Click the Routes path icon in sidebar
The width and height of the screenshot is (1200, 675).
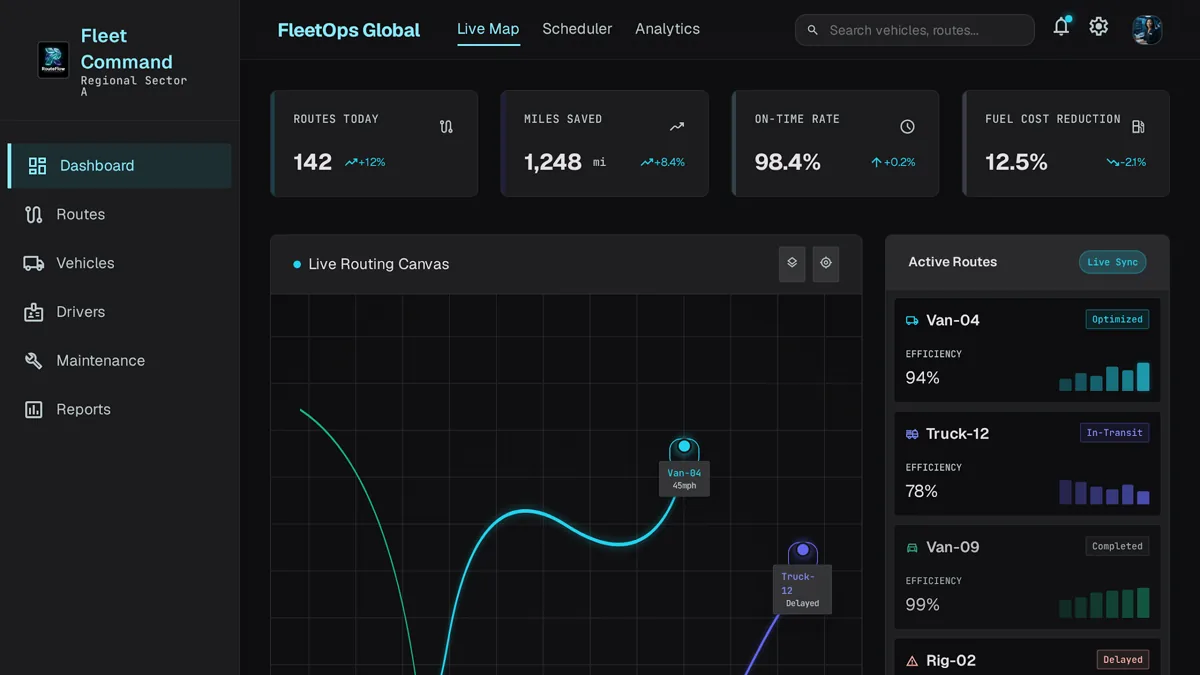pyautogui.click(x=34, y=214)
